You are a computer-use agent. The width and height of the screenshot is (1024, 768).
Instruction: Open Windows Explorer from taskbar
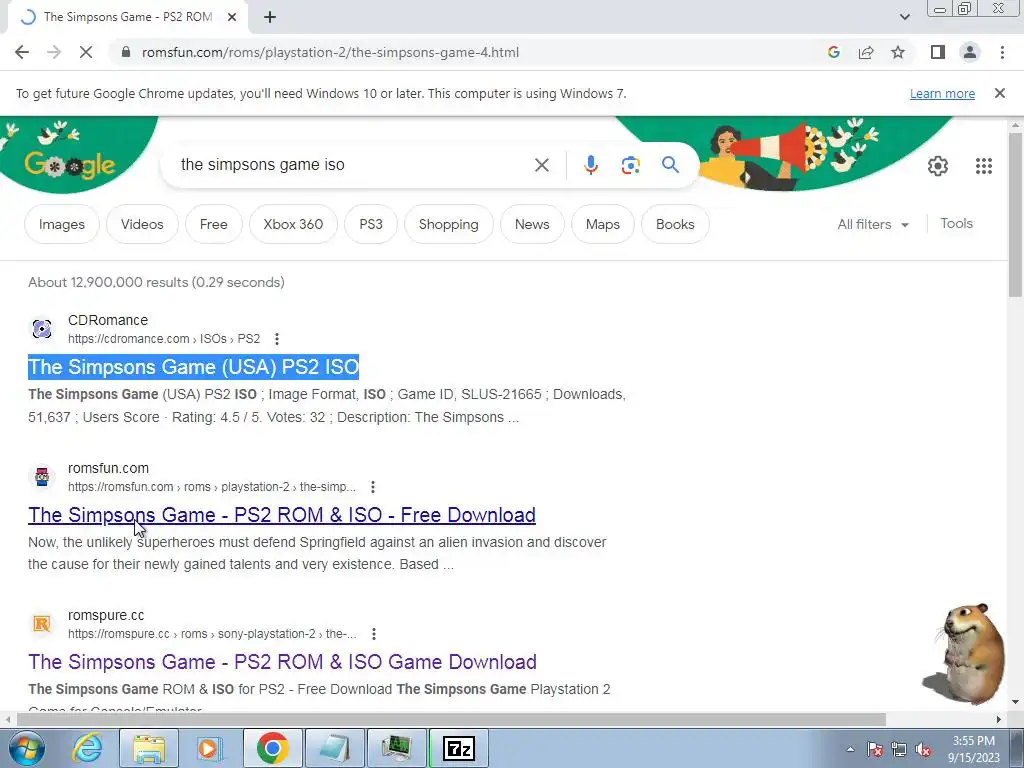pos(149,748)
